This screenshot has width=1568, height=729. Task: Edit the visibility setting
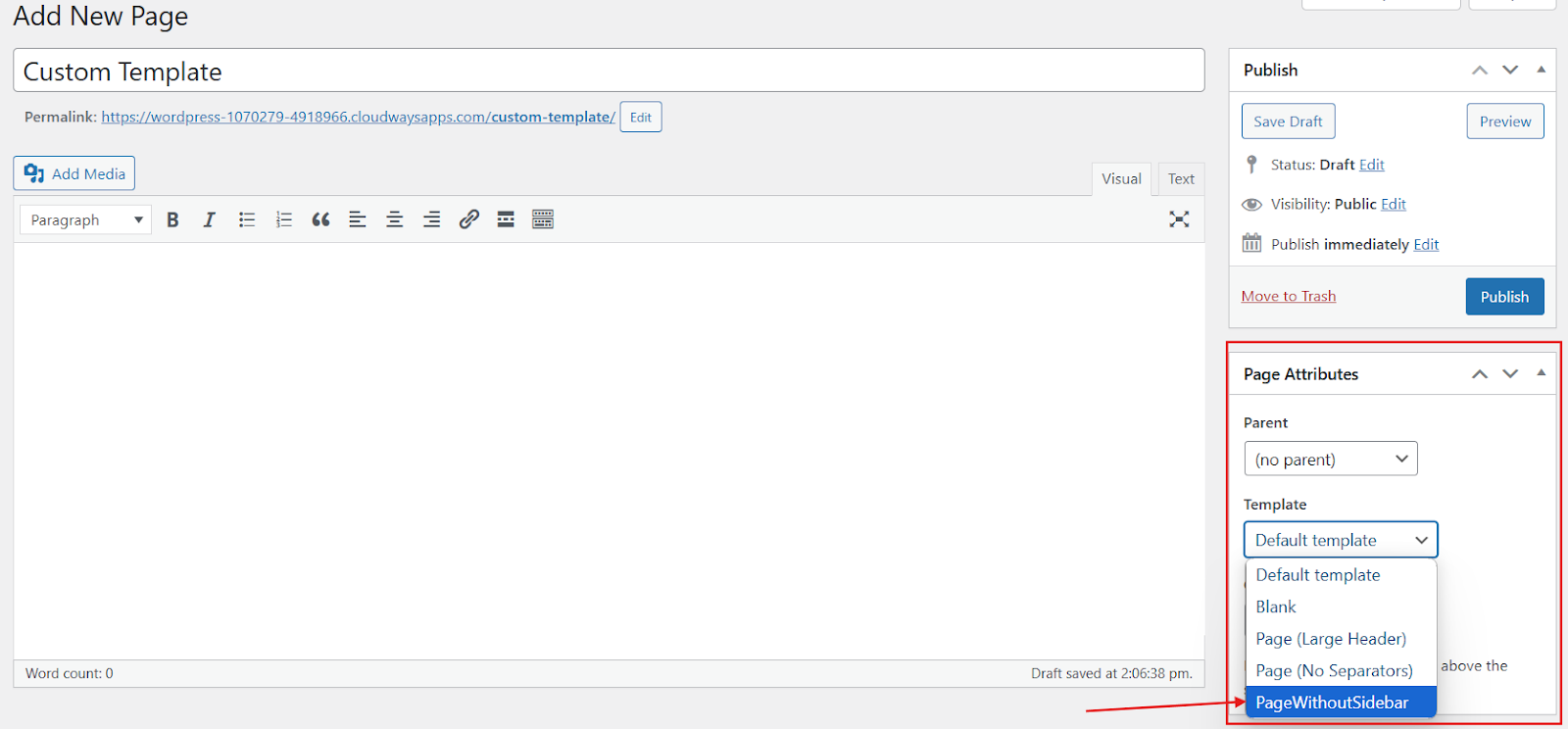(x=1394, y=204)
